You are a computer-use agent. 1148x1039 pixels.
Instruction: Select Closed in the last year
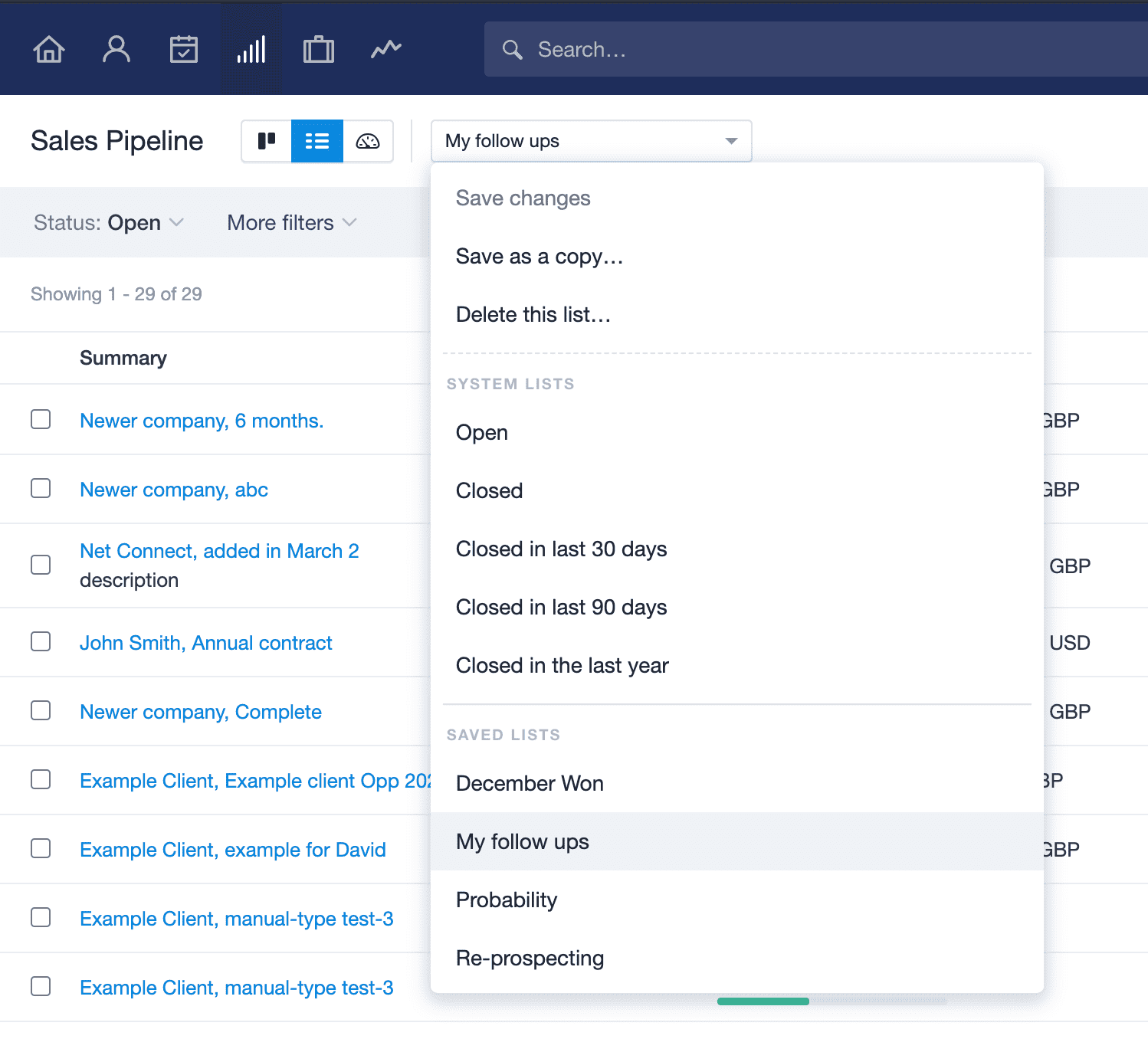[x=737, y=666]
